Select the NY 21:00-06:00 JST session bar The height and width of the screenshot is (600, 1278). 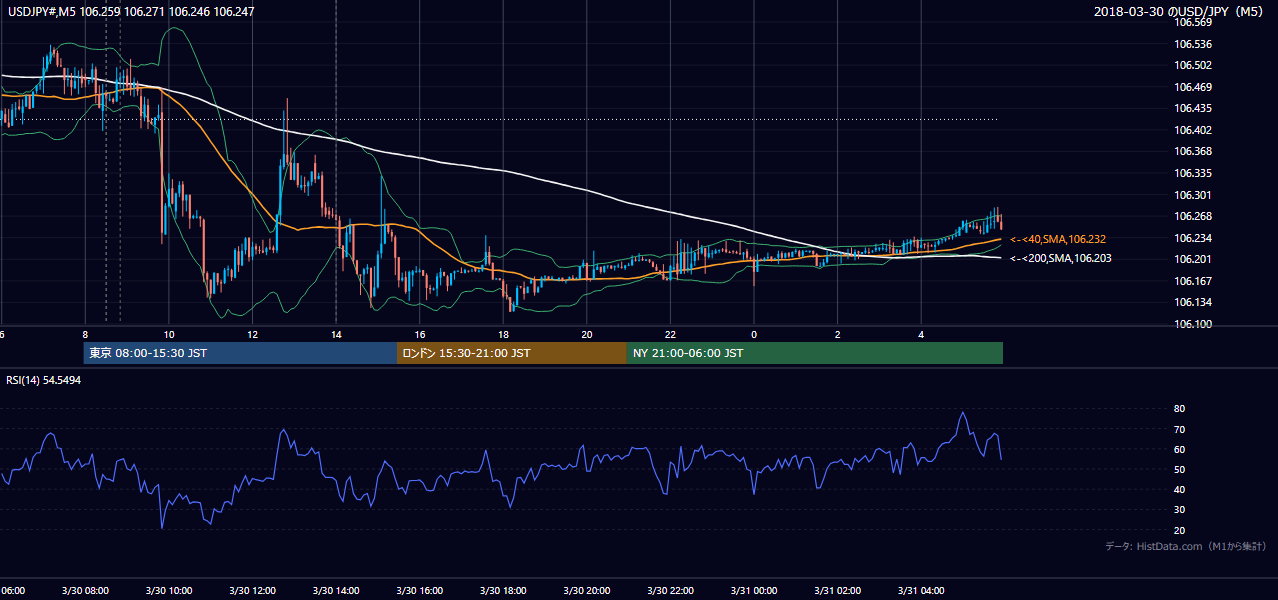click(x=815, y=353)
